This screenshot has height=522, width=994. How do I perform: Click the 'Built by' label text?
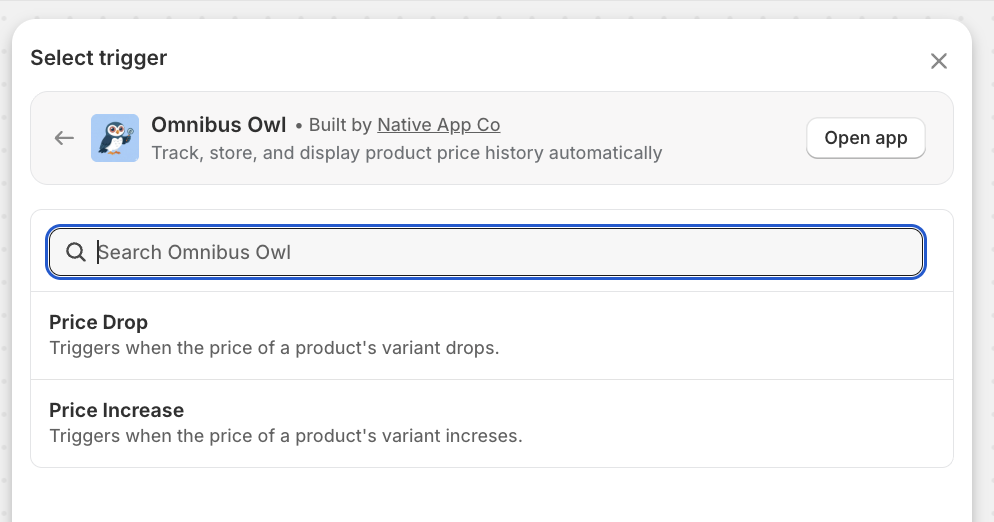[341, 125]
